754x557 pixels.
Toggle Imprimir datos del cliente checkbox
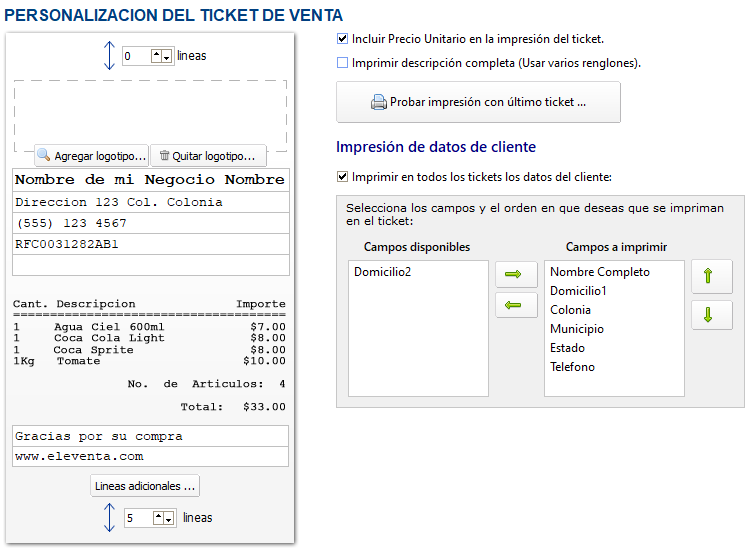coord(343,177)
